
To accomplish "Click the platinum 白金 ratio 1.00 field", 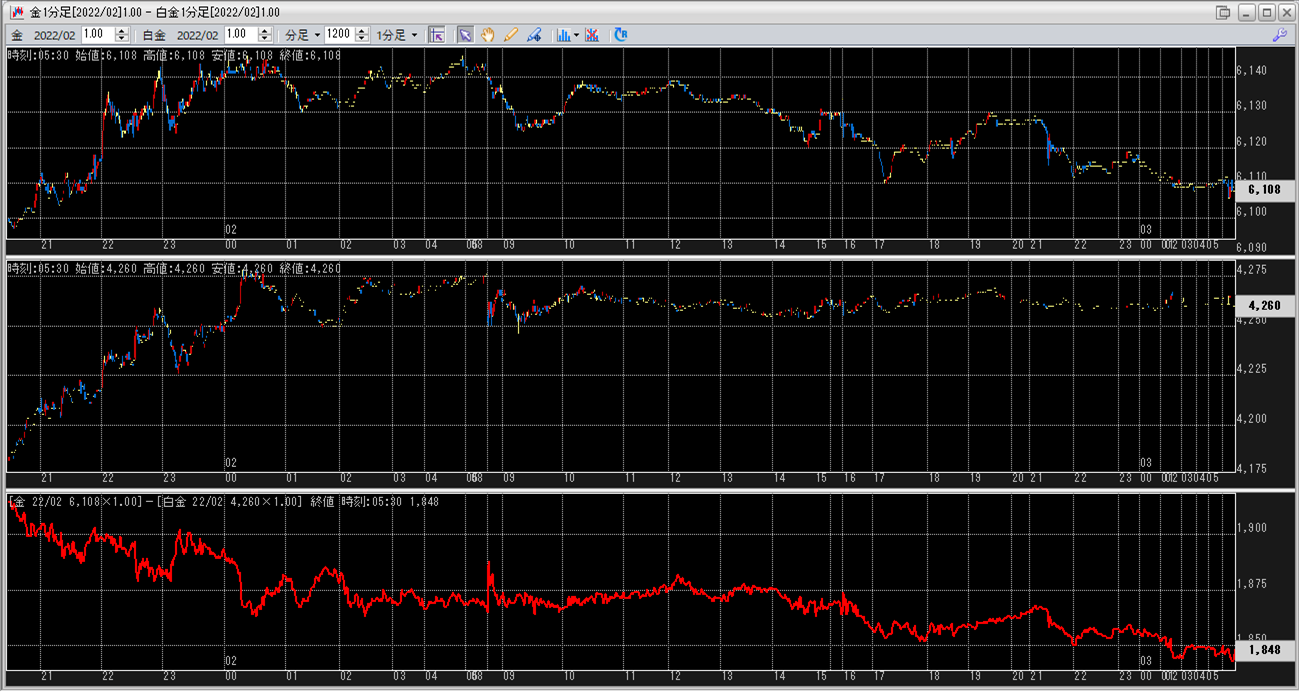I will (x=241, y=34).
